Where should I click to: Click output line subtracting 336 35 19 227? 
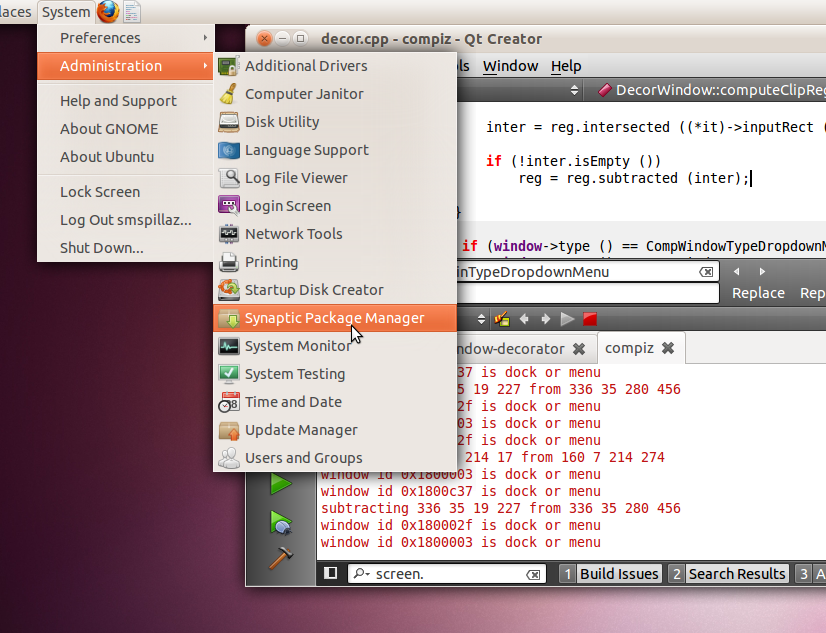[500, 508]
